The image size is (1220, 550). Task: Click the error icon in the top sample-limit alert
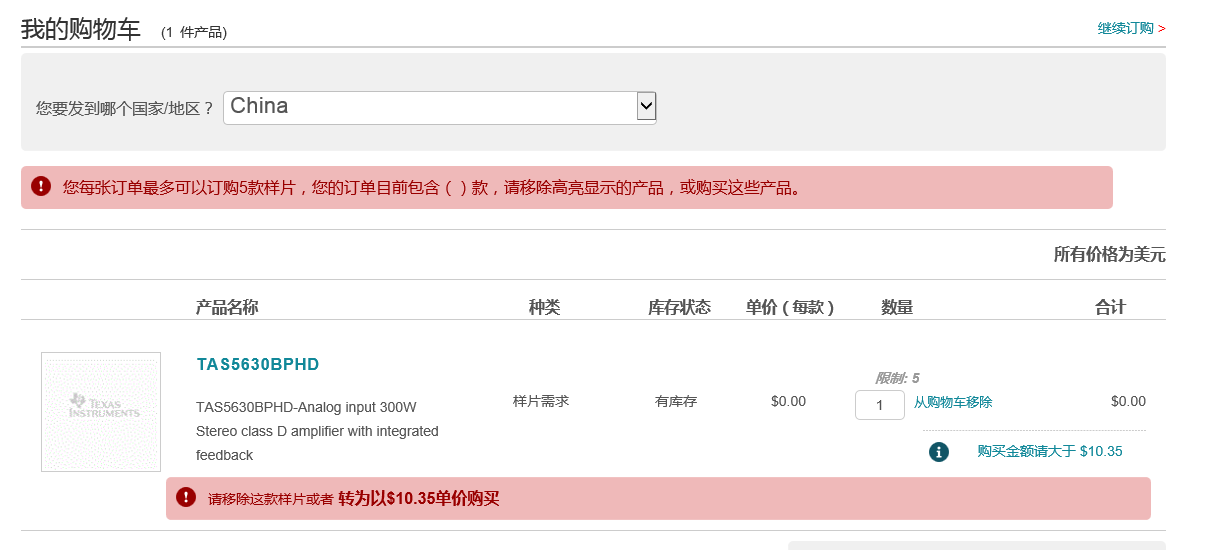coord(41,186)
